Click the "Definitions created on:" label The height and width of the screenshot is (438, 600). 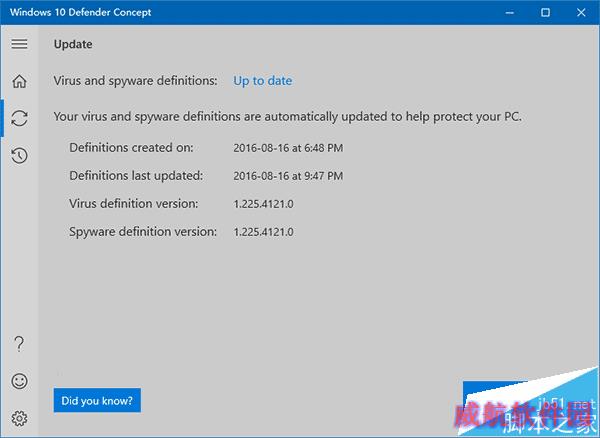[x=131, y=148]
